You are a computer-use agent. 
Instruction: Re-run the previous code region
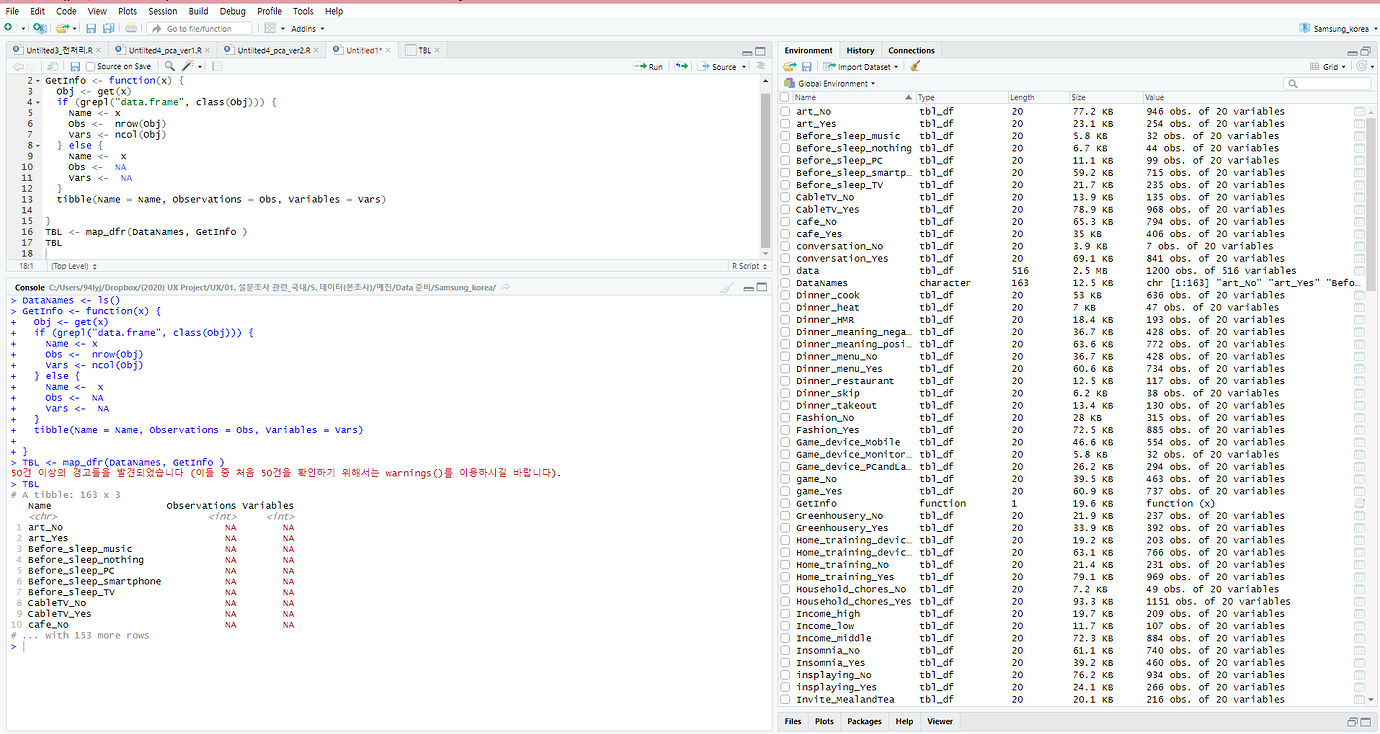pyautogui.click(x=681, y=67)
